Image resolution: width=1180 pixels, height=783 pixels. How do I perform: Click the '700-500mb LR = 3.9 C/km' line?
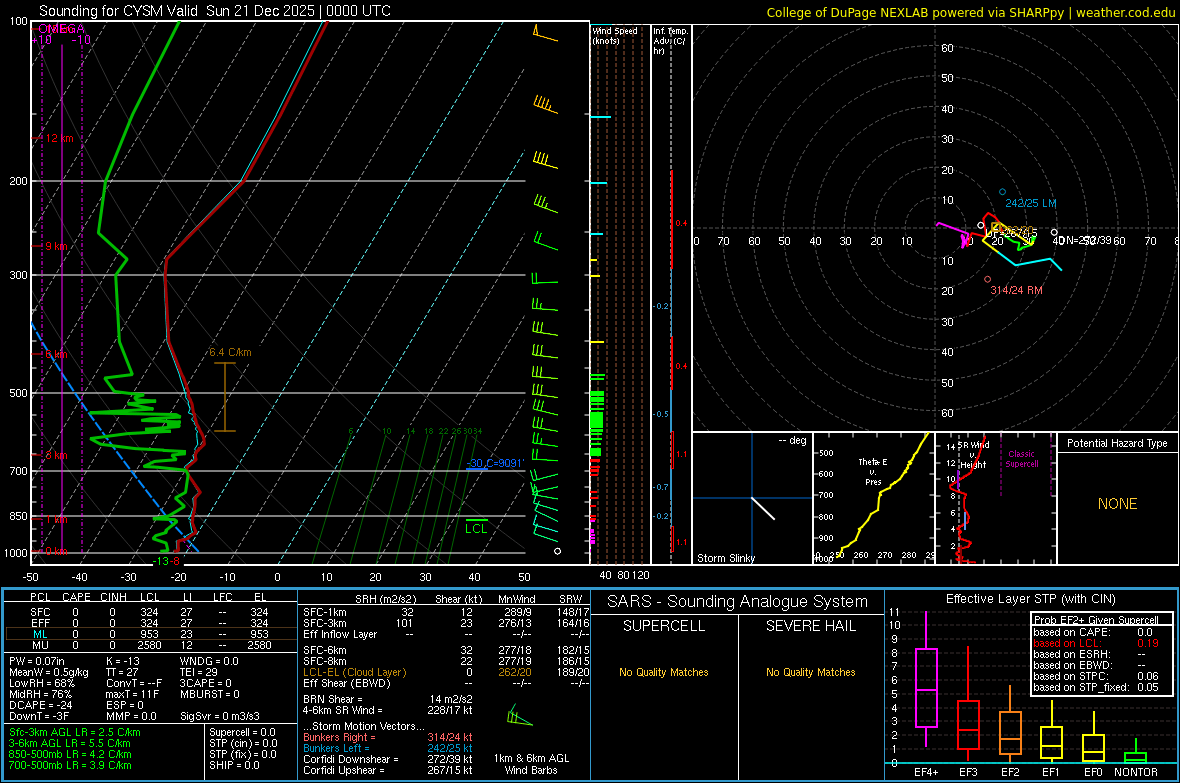[70, 765]
